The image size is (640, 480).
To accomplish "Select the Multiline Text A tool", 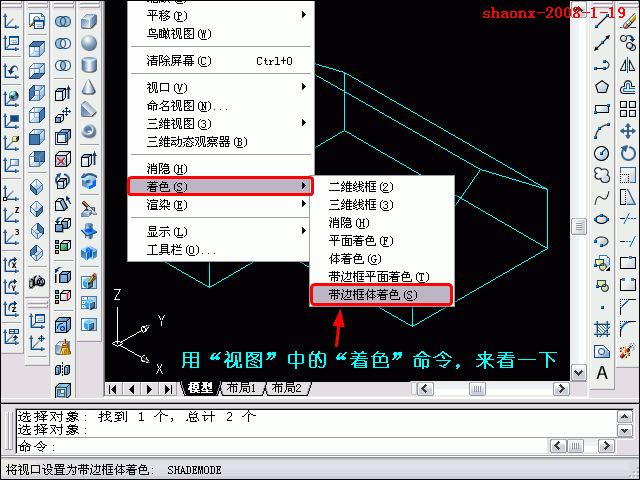I will click(x=602, y=373).
